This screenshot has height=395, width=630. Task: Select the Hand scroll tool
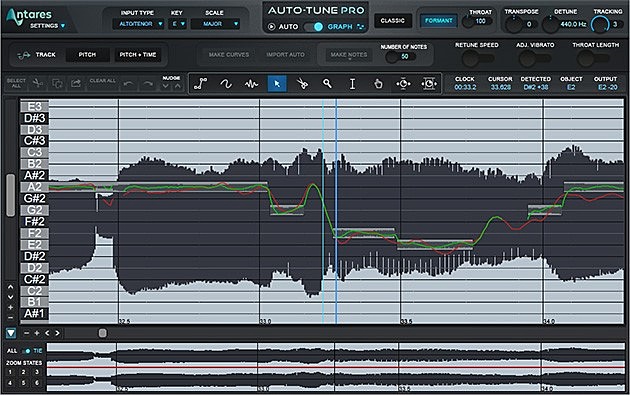pos(378,84)
